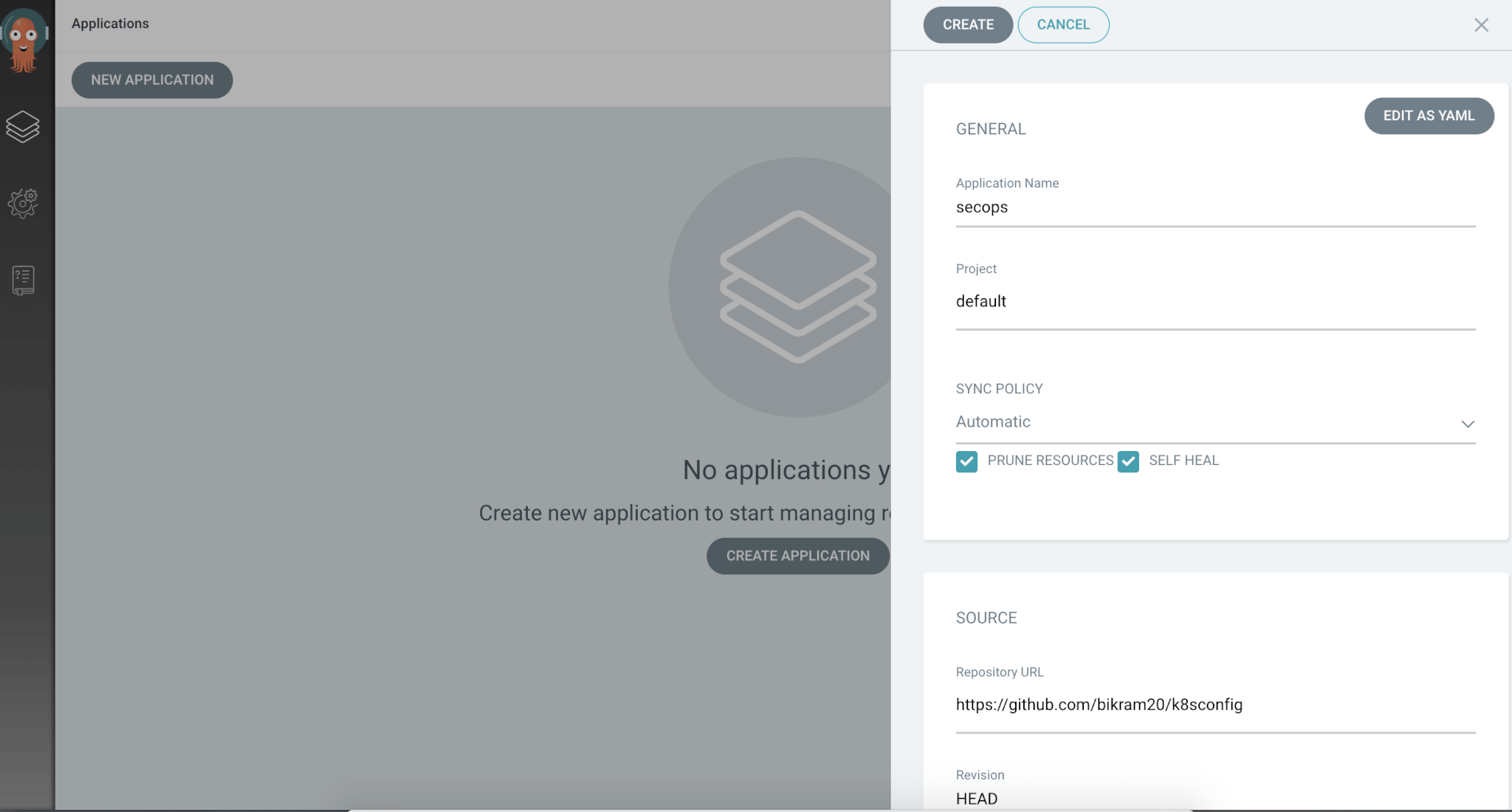Click the EDIT AS YAML button
The width and height of the screenshot is (1512, 812).
point(1429,116)
